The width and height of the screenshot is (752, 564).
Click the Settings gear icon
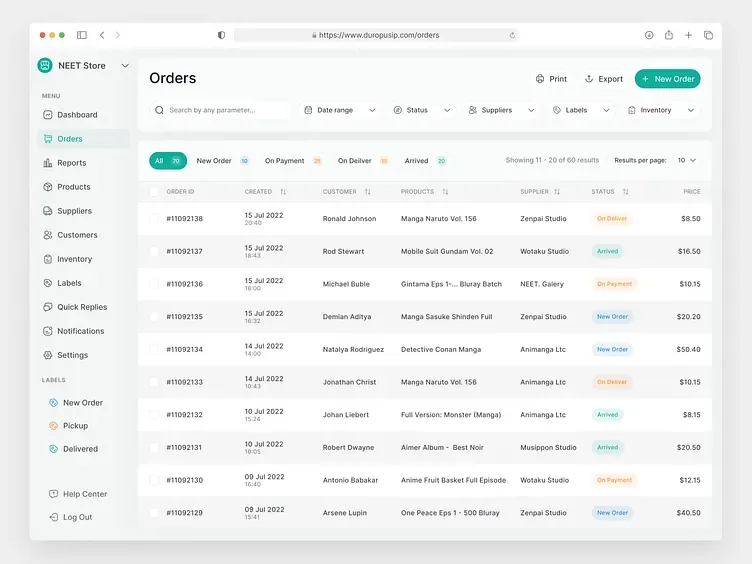(47, 355)
